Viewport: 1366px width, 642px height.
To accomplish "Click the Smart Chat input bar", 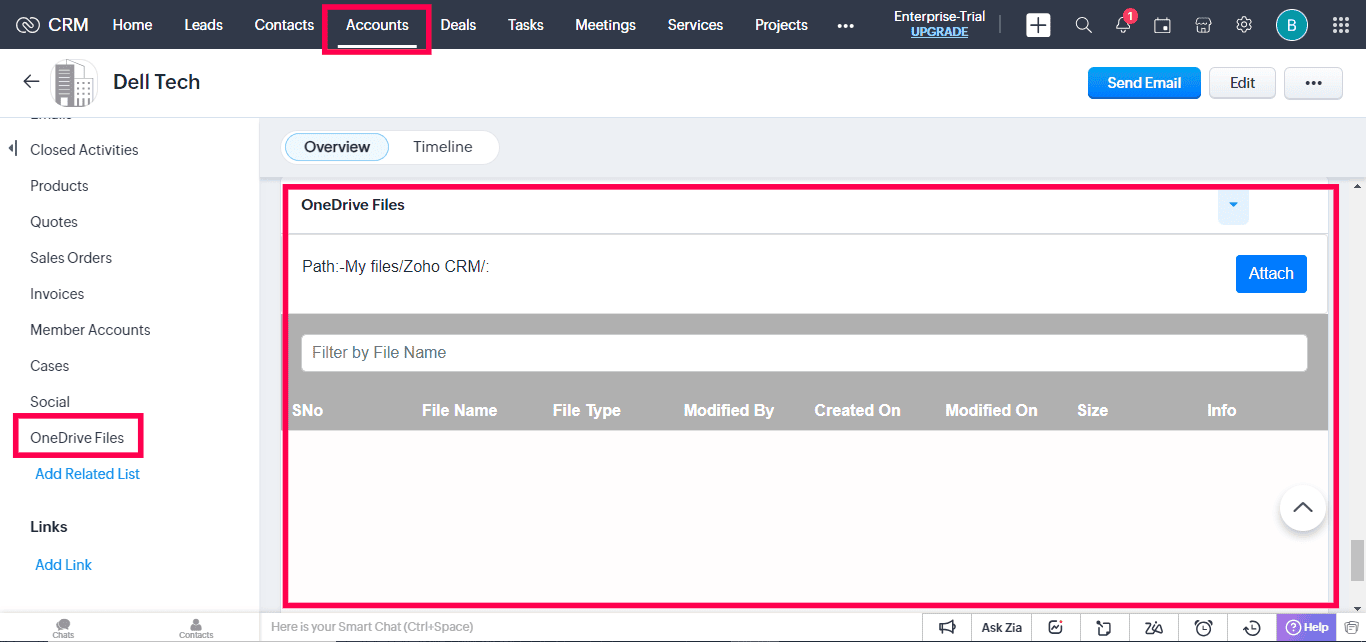I will point(590,627).
